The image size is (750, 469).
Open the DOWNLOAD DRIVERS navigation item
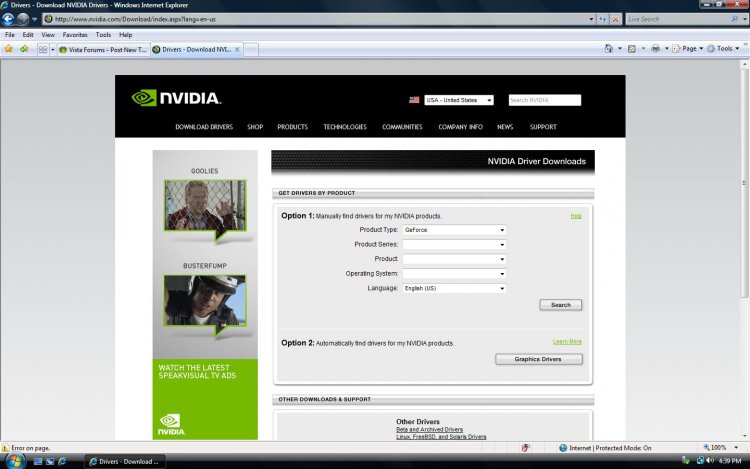pyautogui.click(x=204, y=127)
